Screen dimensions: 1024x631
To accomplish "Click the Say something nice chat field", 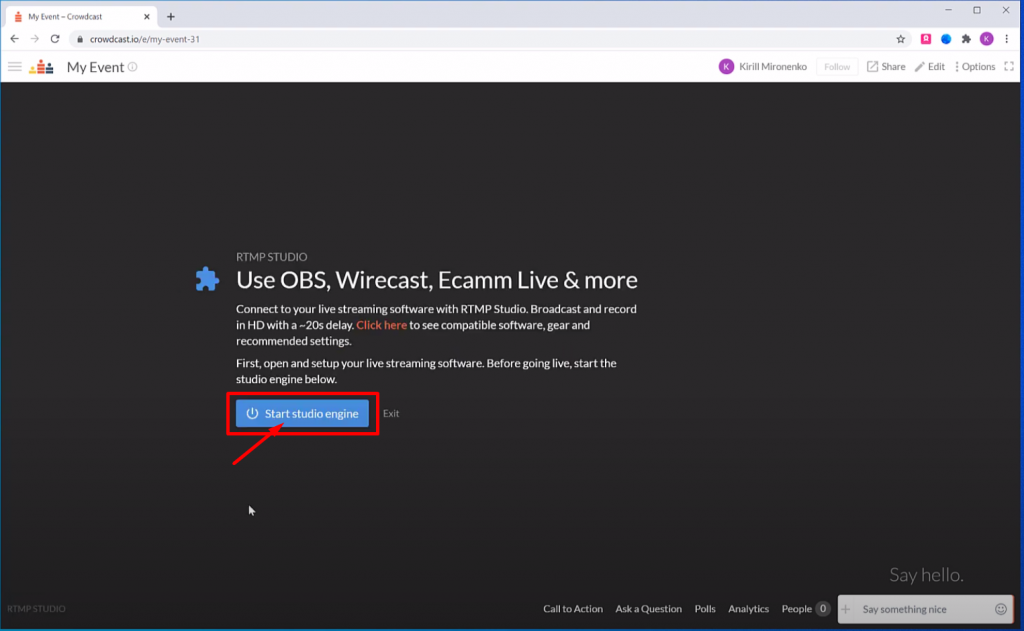I will (x=924, y=609).
